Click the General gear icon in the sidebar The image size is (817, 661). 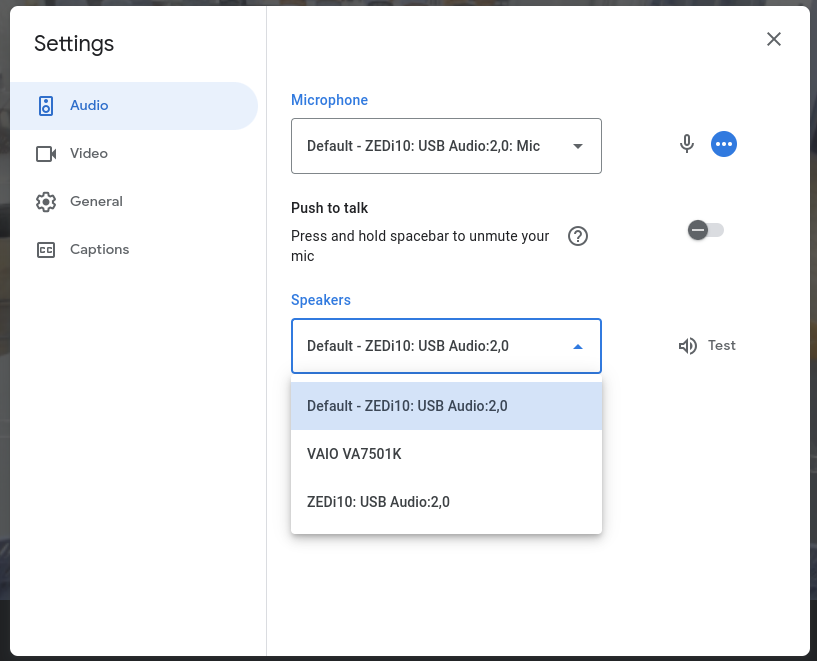click(x=46, y=202)
